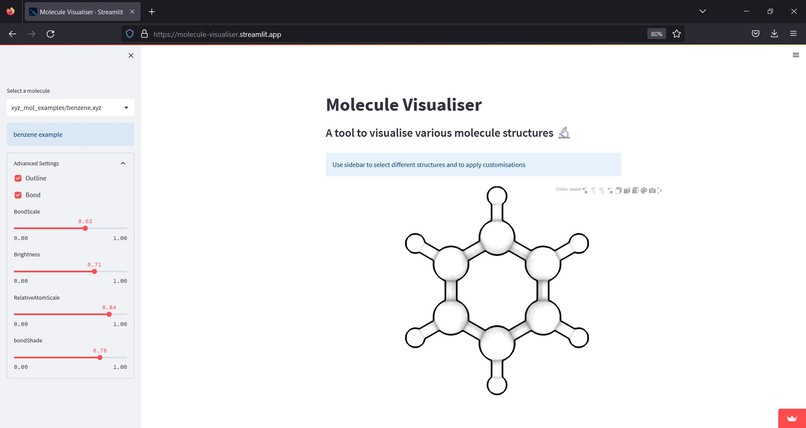Click the RelativeAtomScale label
The width and height of the screenshot is (806, 428).
[36, 297]
